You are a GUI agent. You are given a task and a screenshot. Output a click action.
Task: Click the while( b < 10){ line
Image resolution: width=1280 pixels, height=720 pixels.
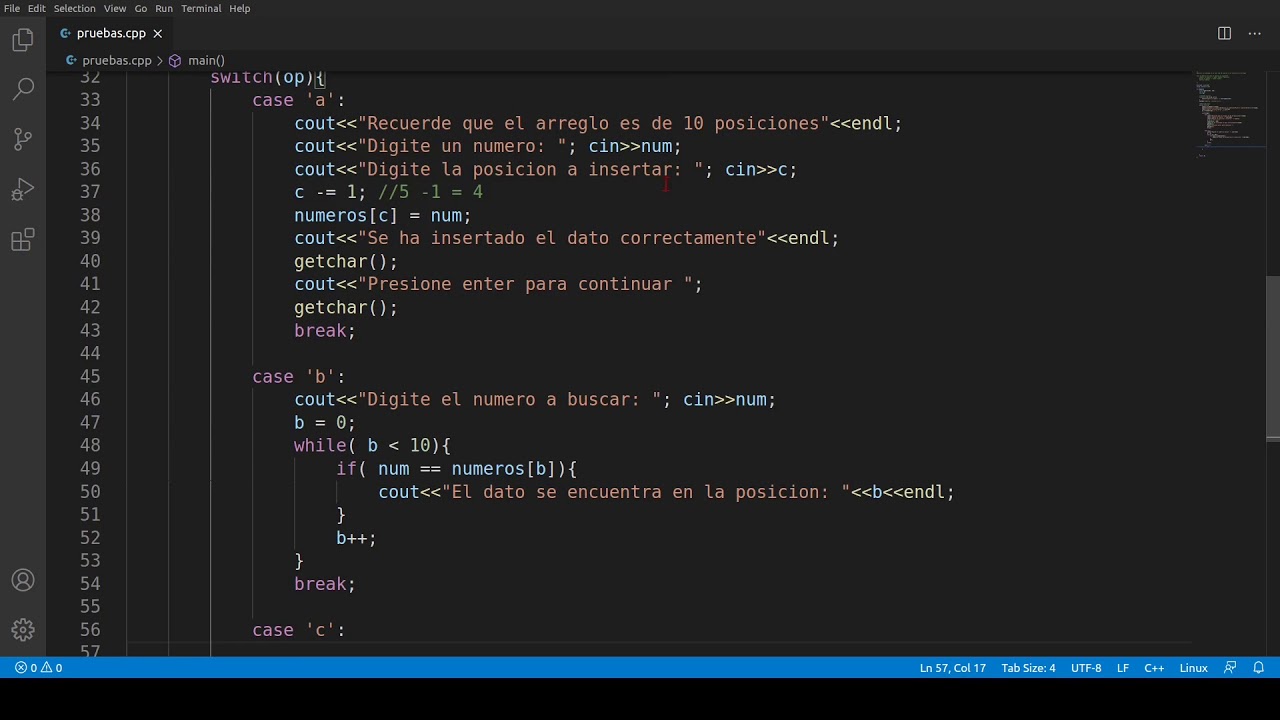click(x=372, y=445)
